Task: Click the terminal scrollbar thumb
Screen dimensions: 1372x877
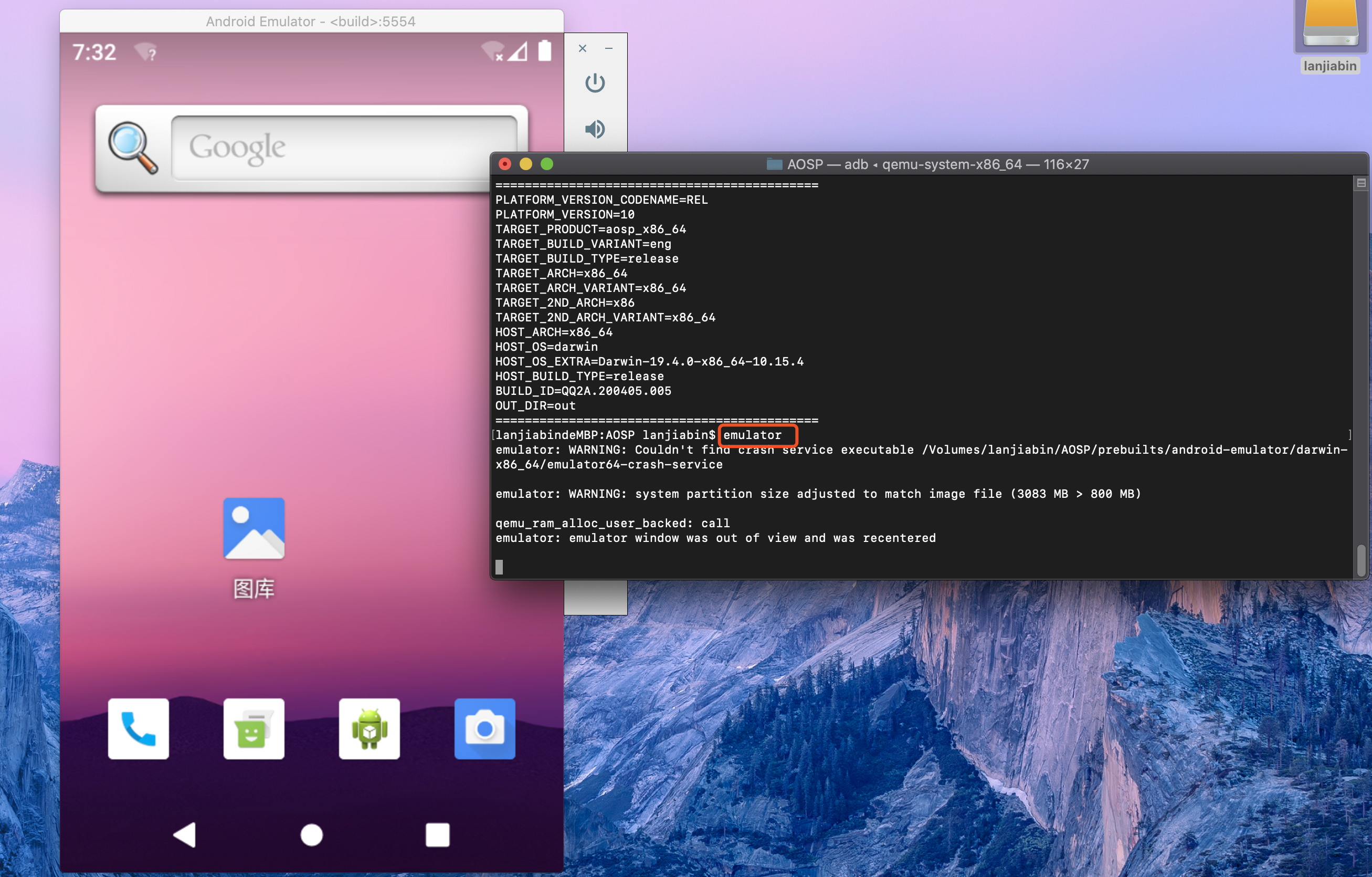Action: point(1360,560)
